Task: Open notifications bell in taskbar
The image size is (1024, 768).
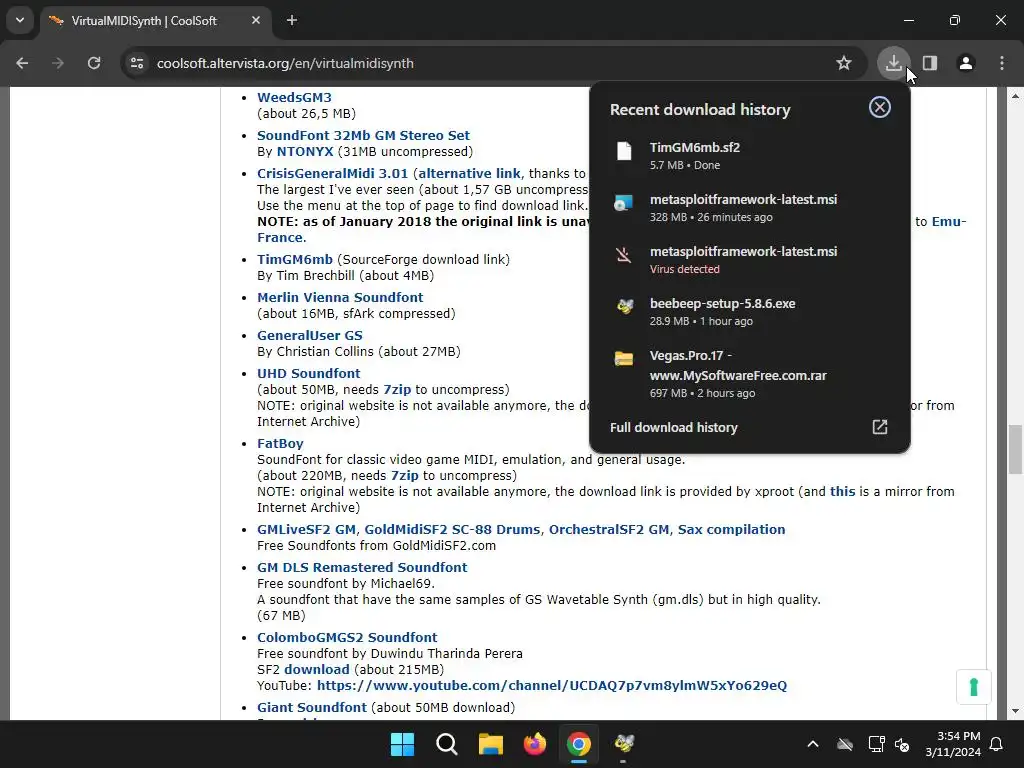Action: tap(997, 744)
